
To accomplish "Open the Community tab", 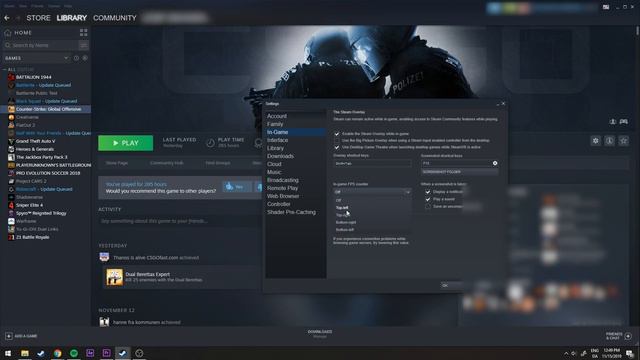I will coord(115,18).
